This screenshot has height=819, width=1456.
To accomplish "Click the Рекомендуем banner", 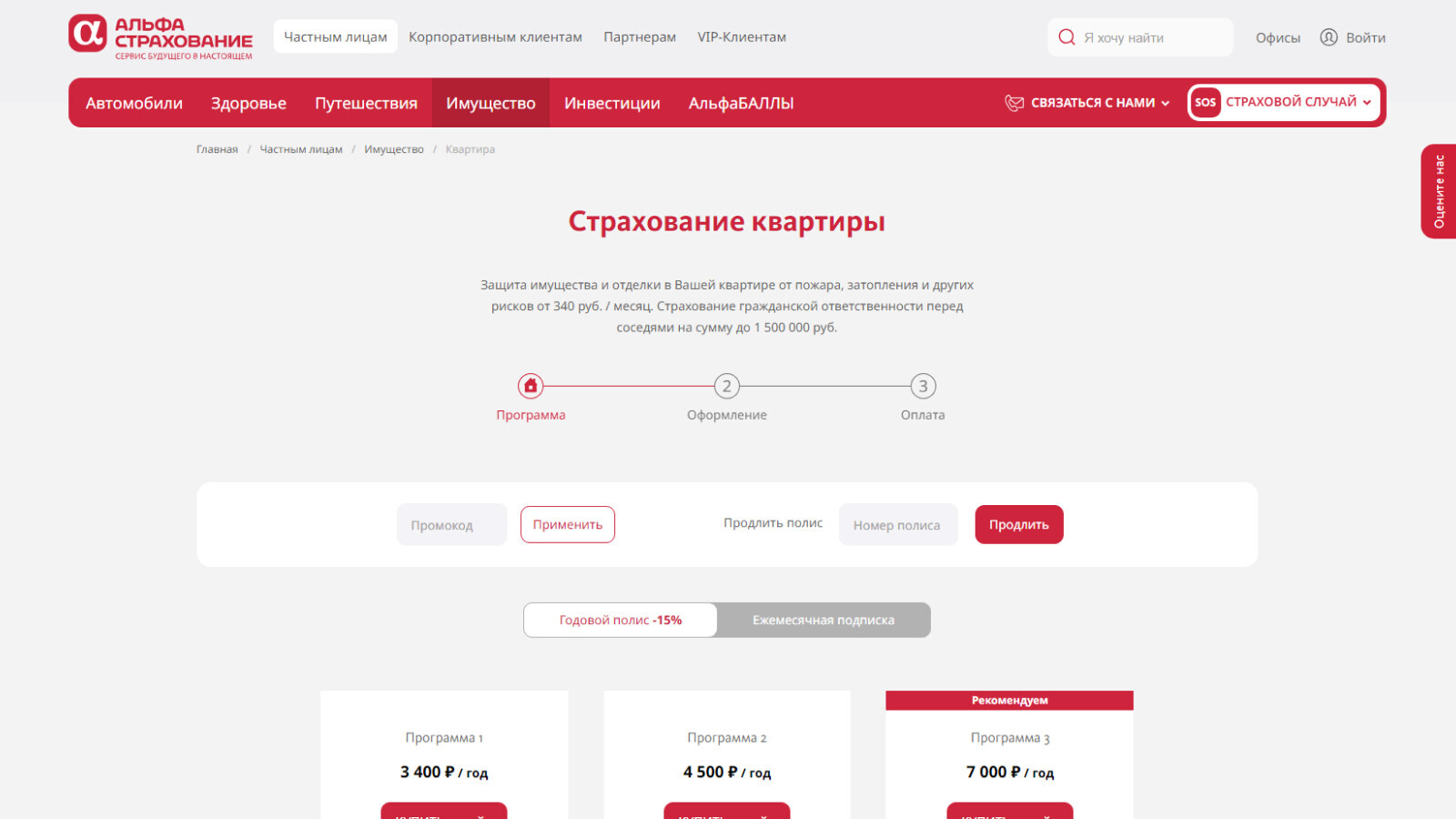I will pyautogui.click(x=1009, y=700).
